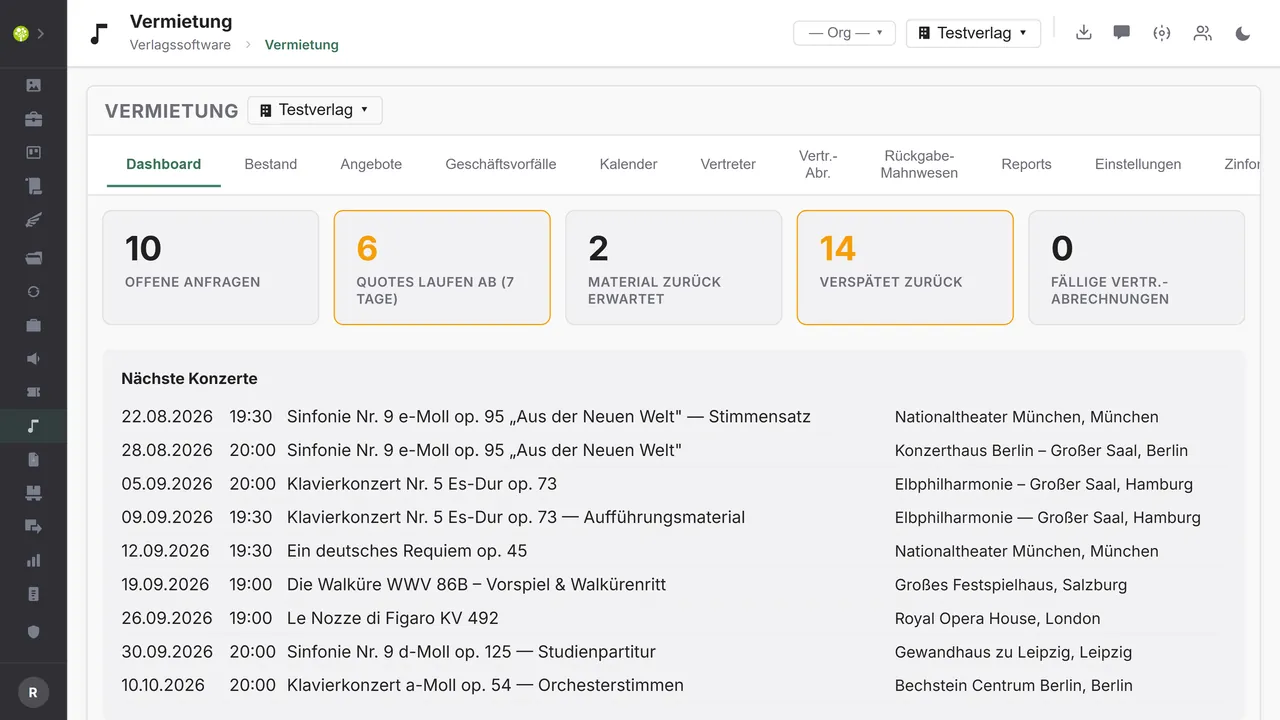
Task: Open the Verspätet zurück card
Action: click(905, 267)
